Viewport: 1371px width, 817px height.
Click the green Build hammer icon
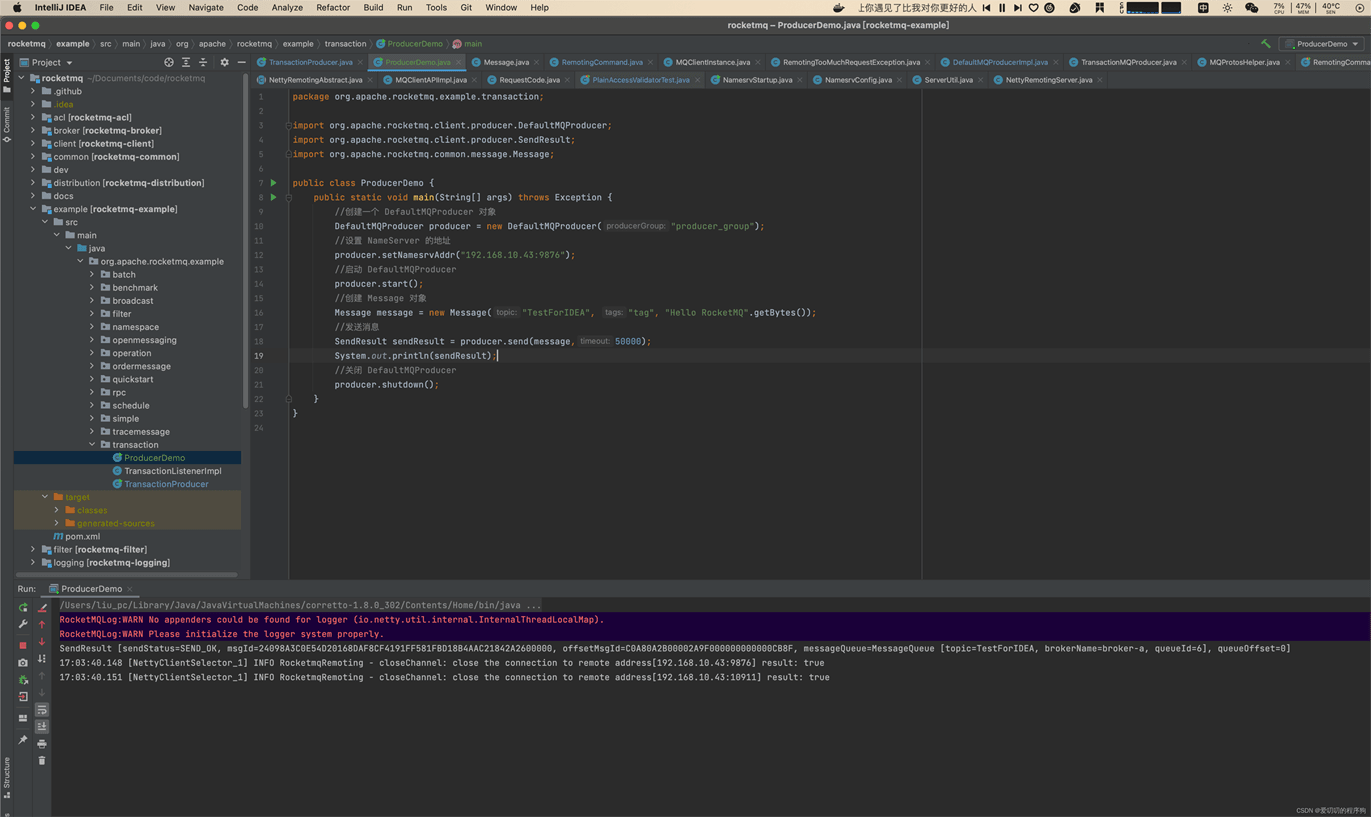pos(1265,44)
